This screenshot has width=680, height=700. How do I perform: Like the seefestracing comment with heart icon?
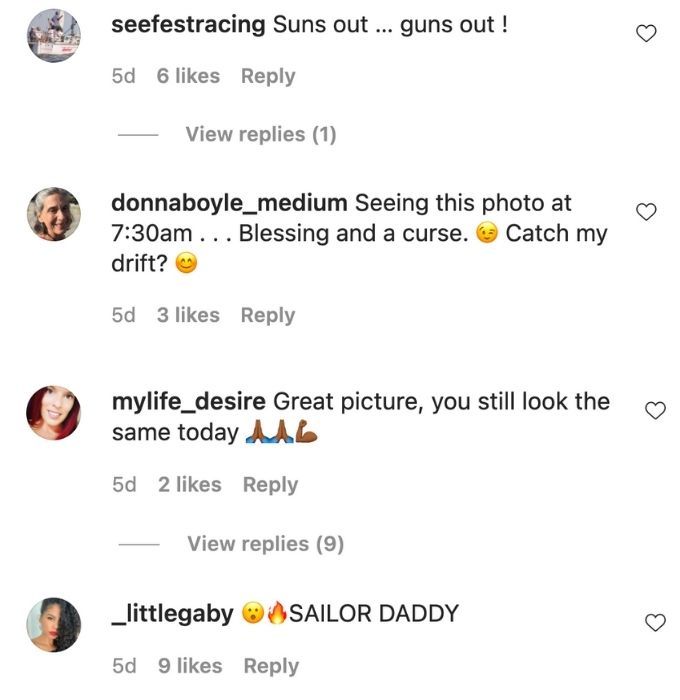[x=646, y=33]
